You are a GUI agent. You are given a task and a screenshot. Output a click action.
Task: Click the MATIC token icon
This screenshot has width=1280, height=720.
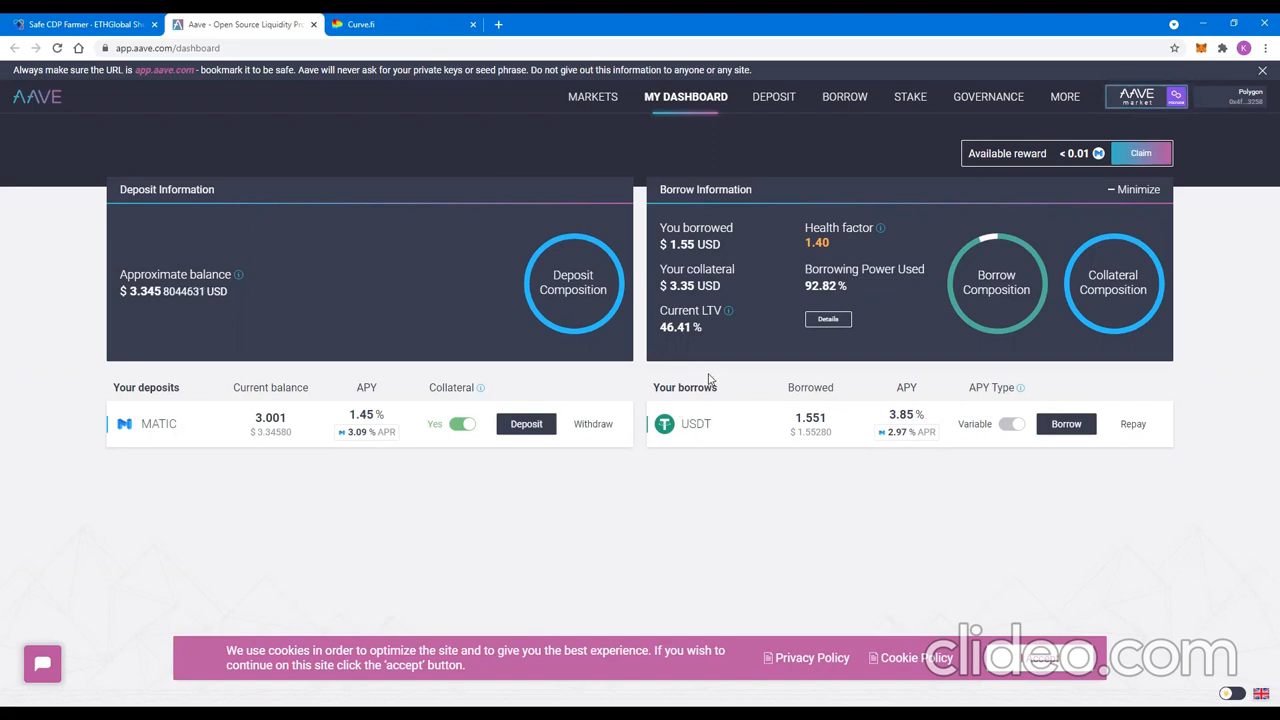(125, 424)
